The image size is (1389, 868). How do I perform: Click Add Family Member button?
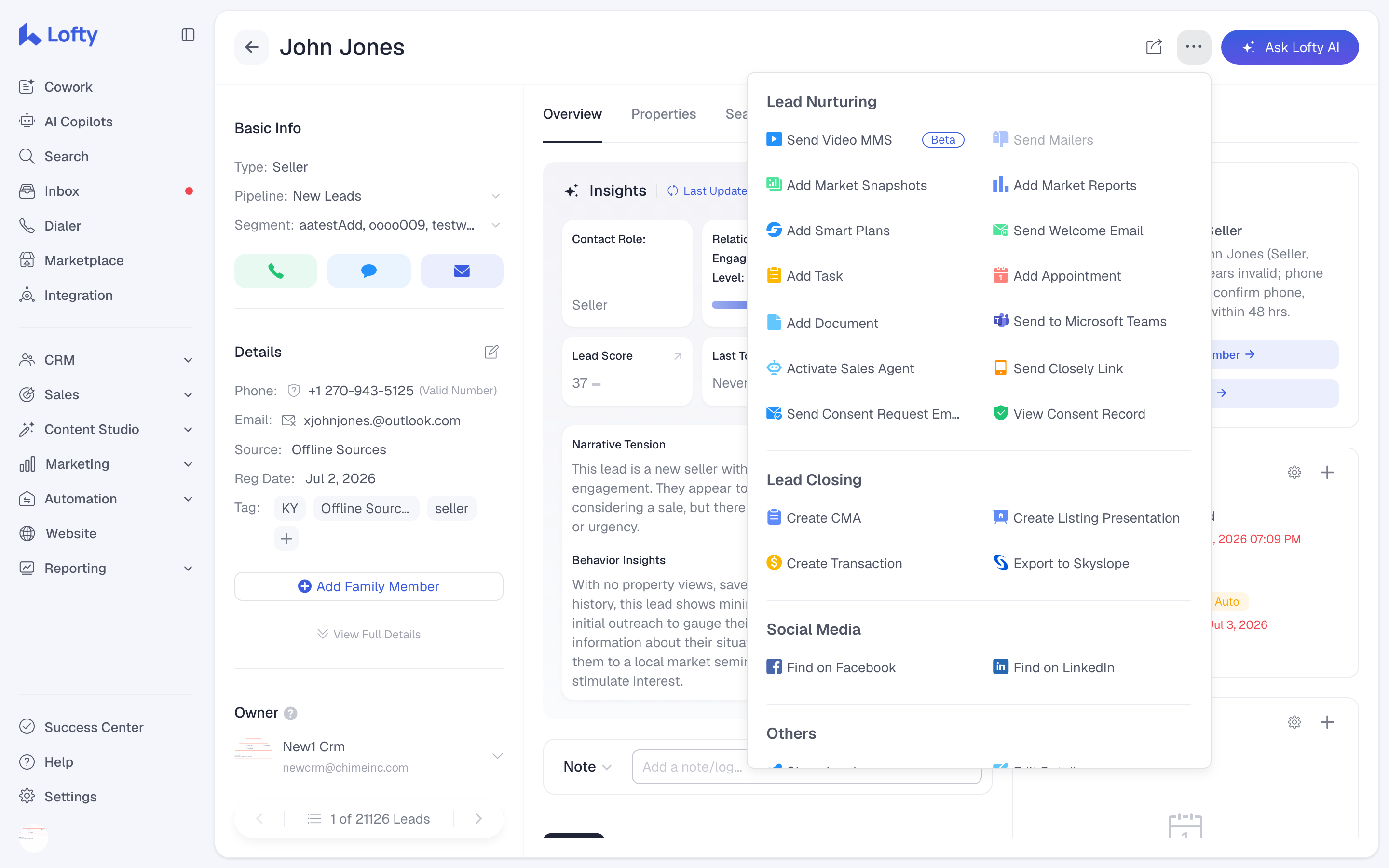(x=368, y=586)
